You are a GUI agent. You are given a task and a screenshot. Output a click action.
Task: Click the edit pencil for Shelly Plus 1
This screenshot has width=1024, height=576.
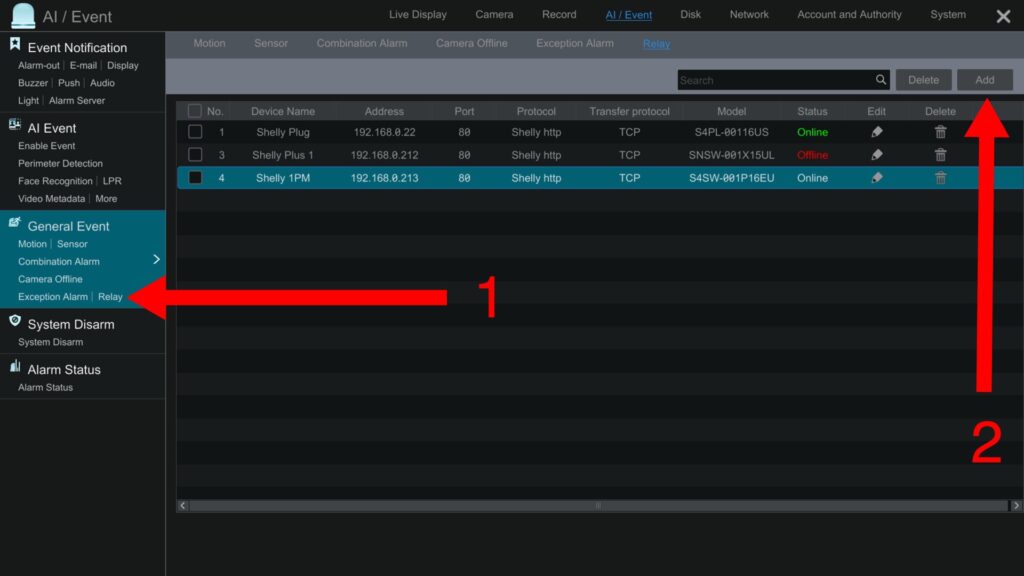point(876,155)
